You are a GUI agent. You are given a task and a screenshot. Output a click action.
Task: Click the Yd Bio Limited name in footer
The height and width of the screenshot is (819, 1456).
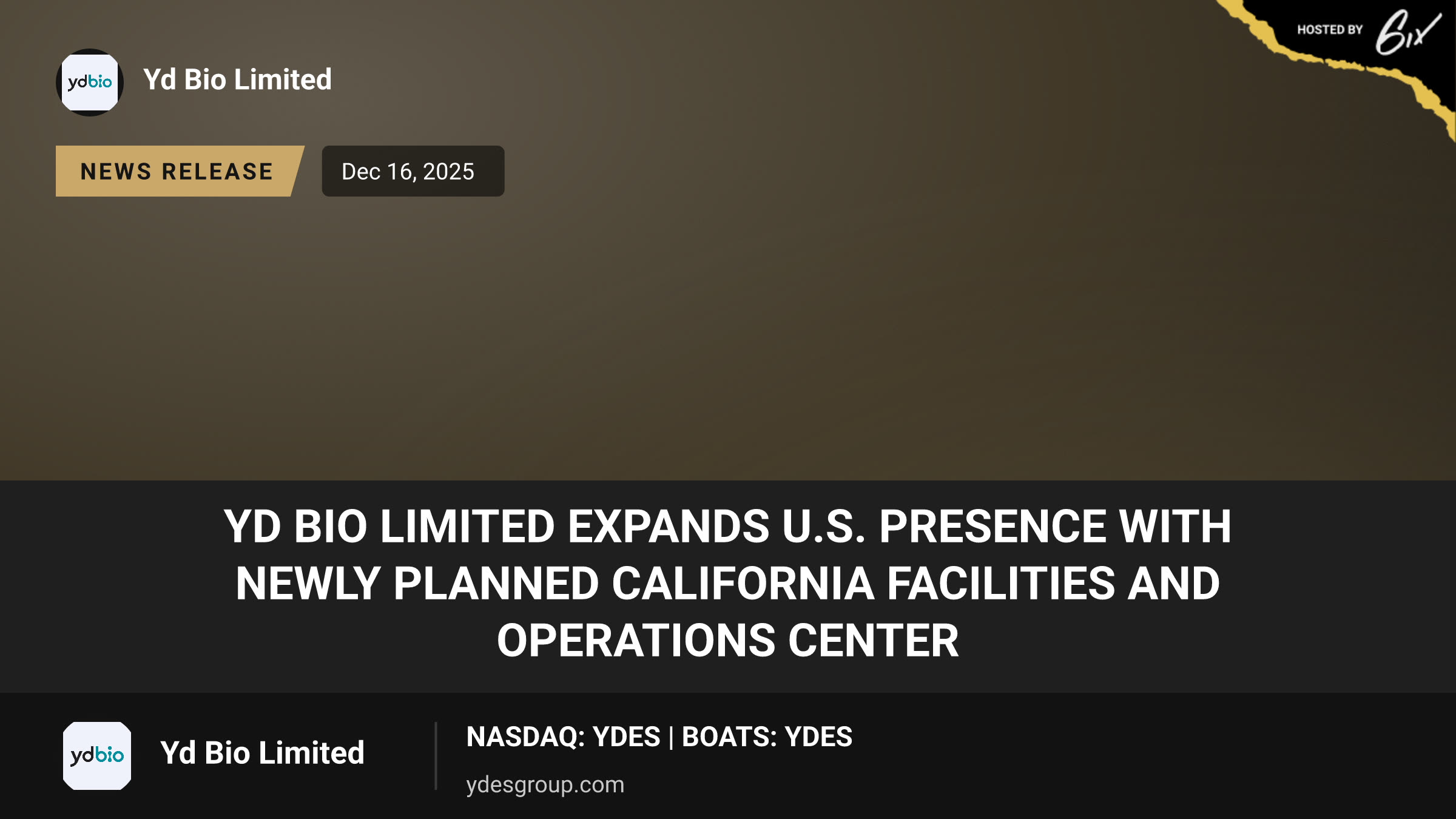point(262,753)
